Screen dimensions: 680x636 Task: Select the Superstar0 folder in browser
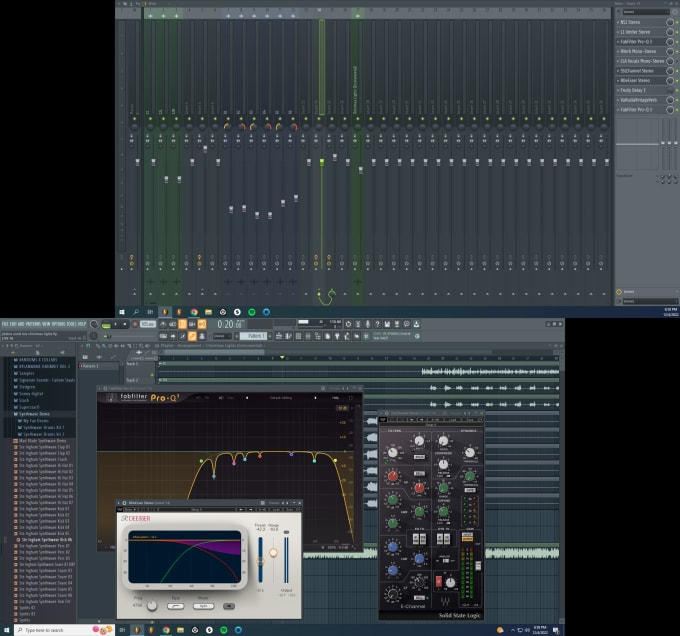coord(29,407)
